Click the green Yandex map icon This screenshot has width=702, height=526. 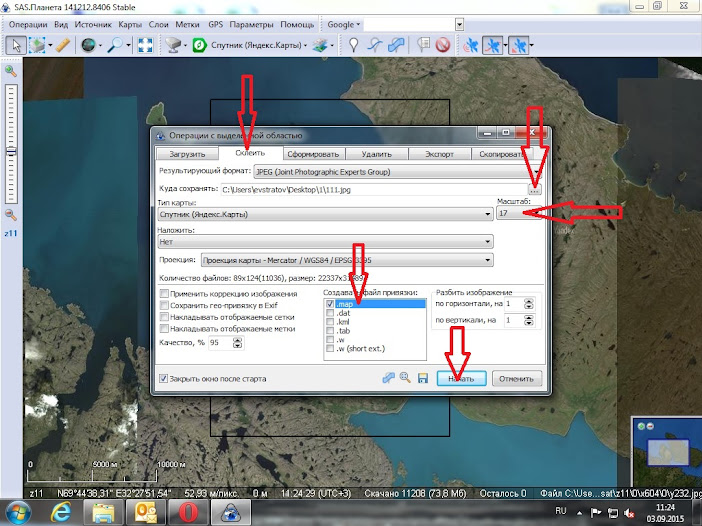tap(200, 45)
